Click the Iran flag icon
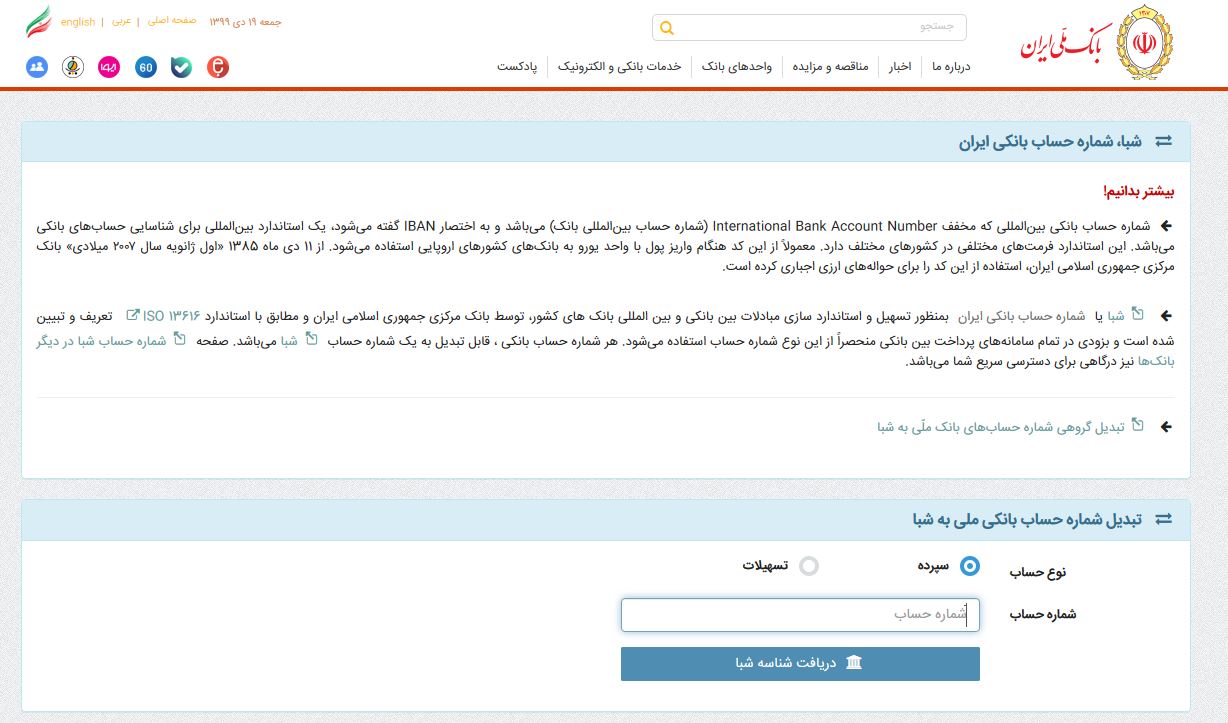1228x723 pixels. point(38,22)
